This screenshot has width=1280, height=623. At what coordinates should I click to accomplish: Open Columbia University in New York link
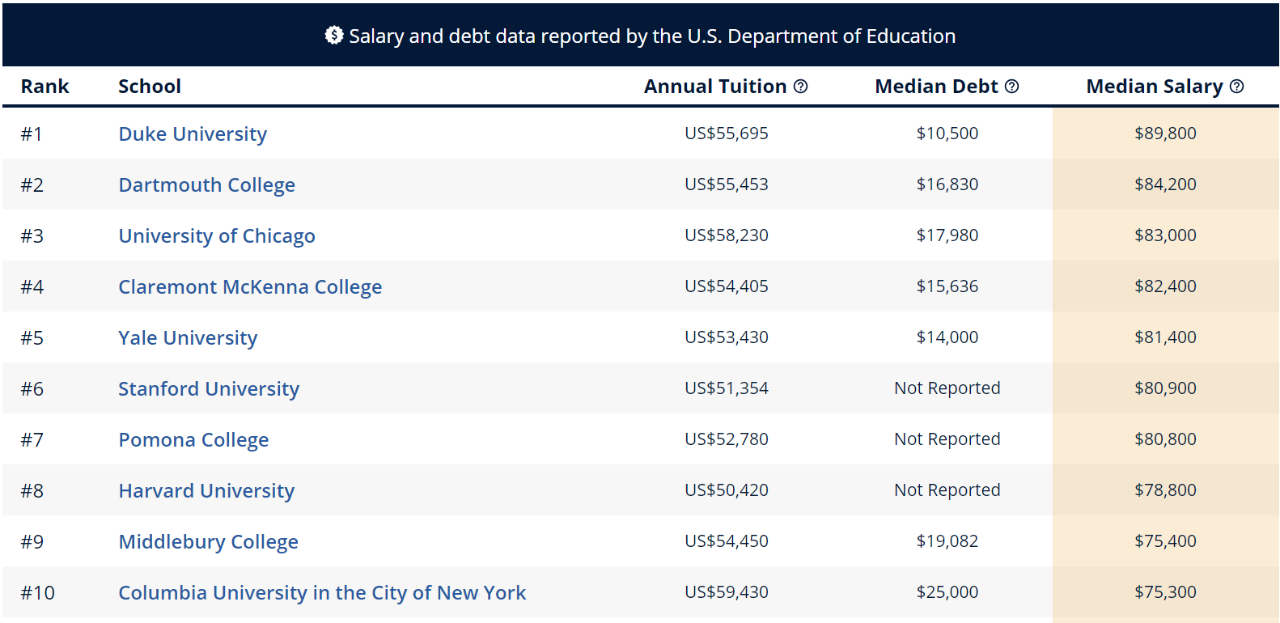(x=322, y=593)
